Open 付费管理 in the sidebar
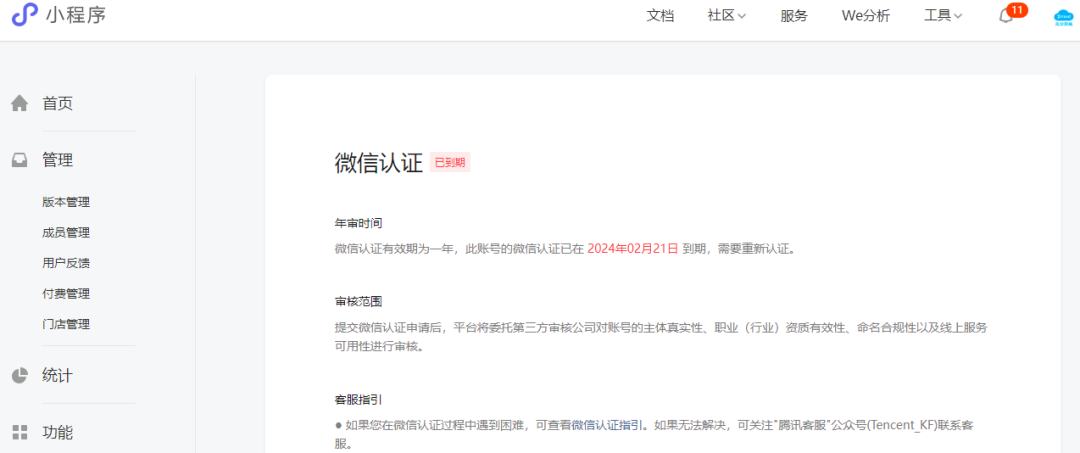This screenshot has width=1080, height=453. 66,293
